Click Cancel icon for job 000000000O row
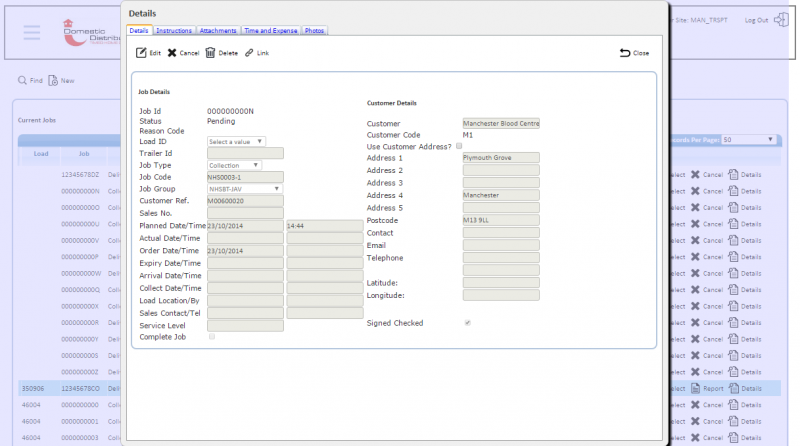 pos(695,207)
